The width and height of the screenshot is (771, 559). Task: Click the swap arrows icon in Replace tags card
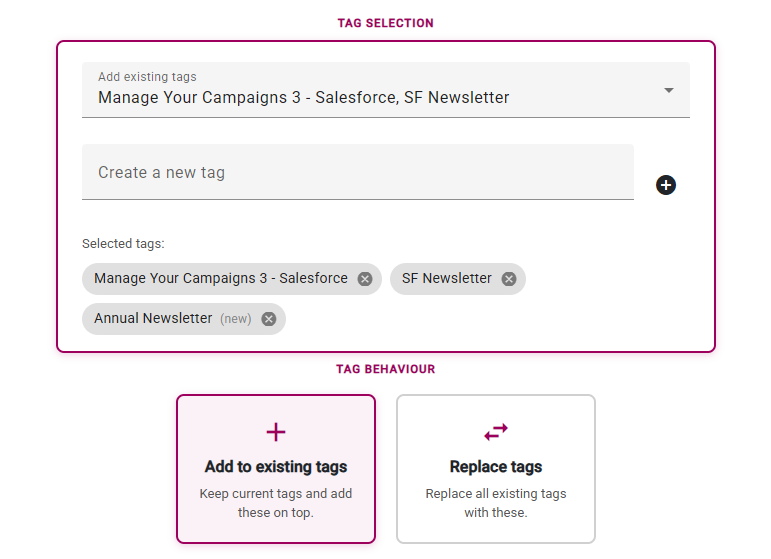point(496,432)
